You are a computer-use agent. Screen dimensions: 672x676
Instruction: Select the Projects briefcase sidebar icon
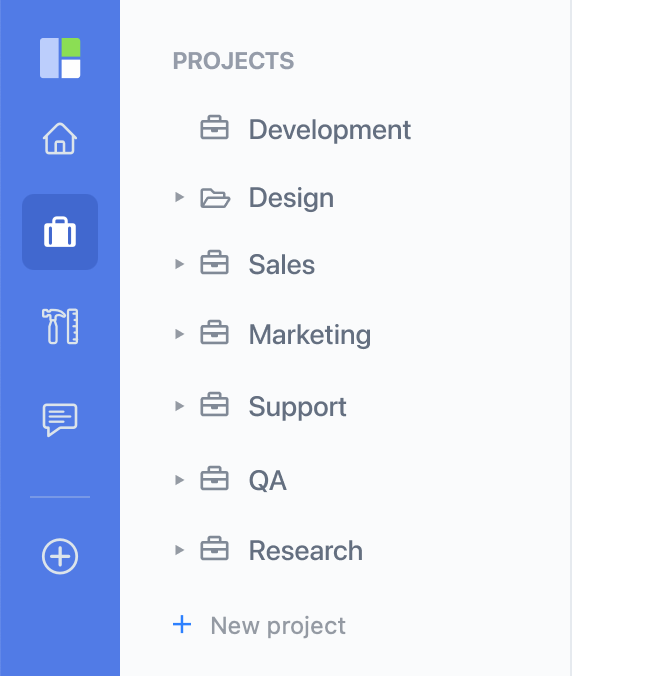coord(60,232)
